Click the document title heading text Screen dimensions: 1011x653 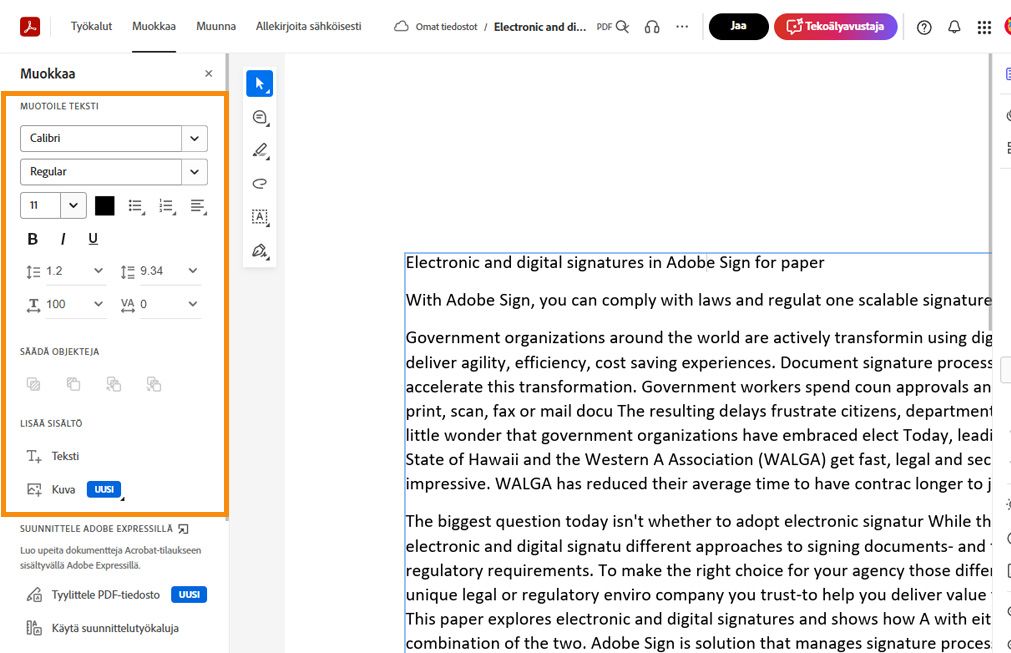point(614,262)
